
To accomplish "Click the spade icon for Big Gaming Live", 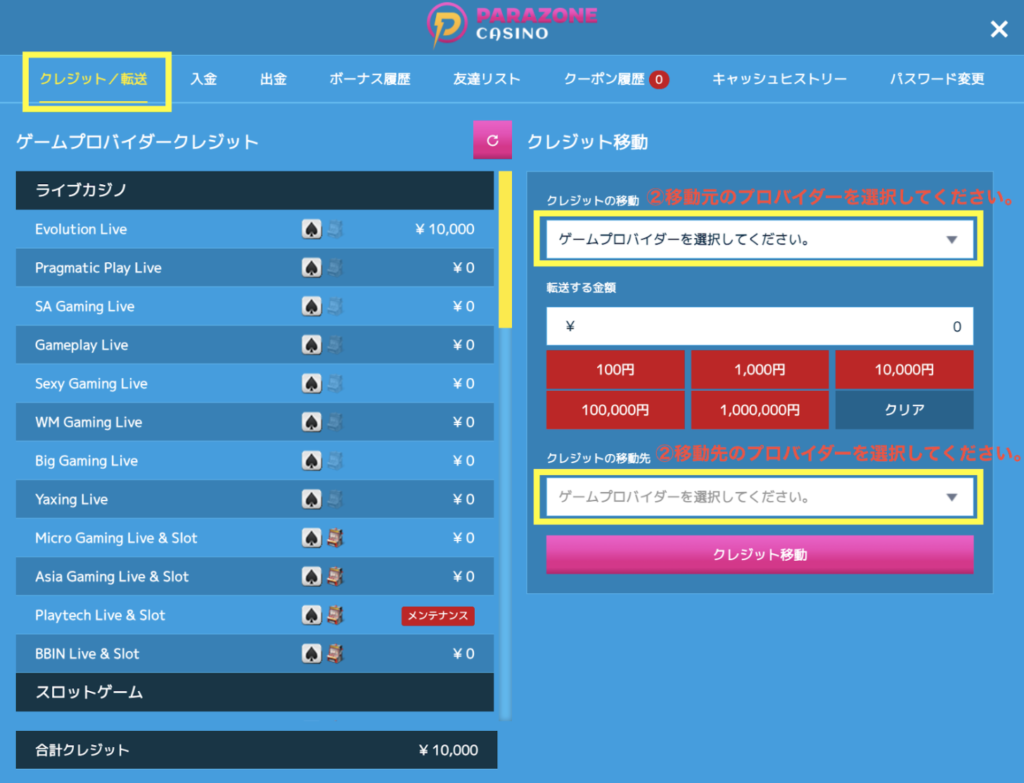I will tap(312, 460).
